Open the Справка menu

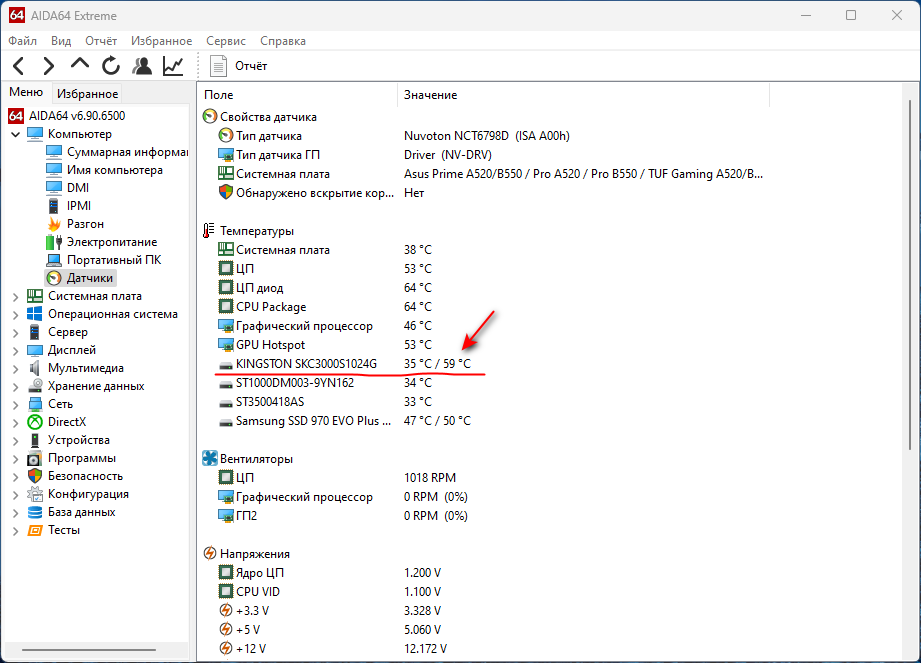coord(283,41)
